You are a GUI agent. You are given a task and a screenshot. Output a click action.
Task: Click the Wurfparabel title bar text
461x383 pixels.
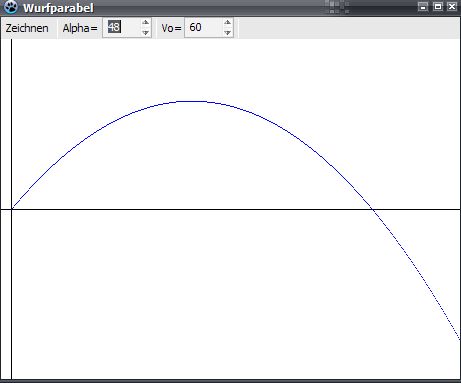tap(58, 8)
